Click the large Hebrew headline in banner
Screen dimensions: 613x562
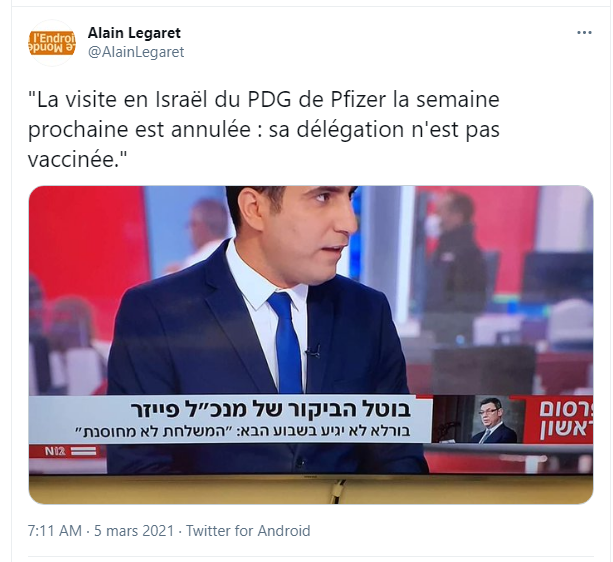pos(271,410)
